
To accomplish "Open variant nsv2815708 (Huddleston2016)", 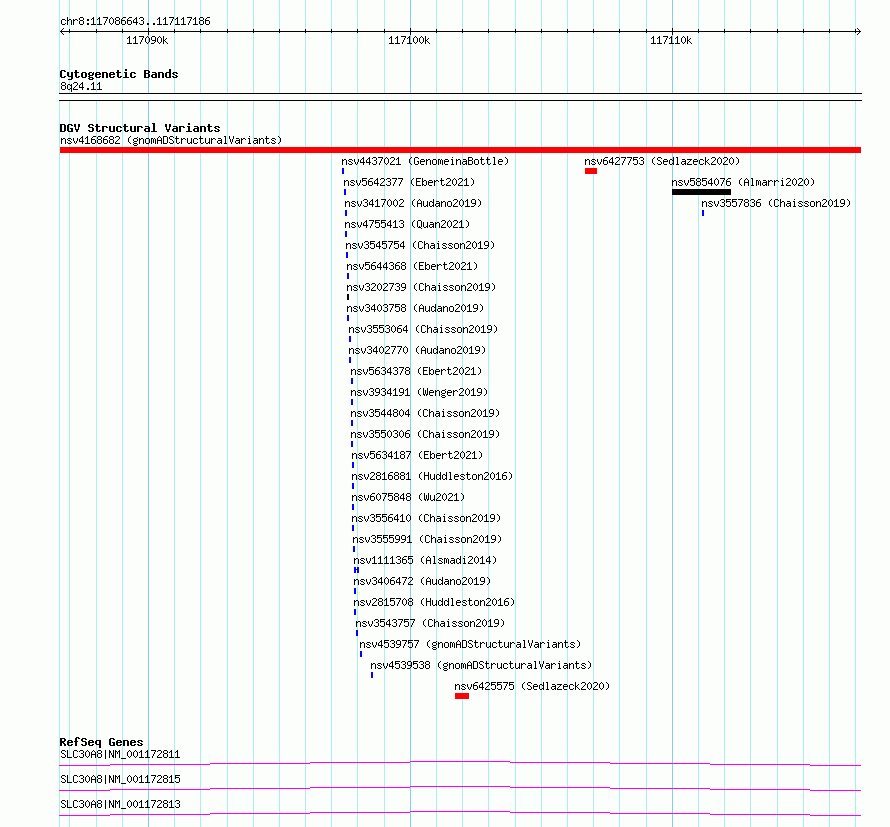I will pyautogui.click(x=434, y=602).
